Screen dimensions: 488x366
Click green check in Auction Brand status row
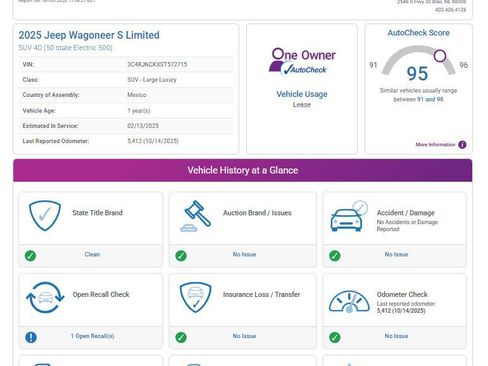(181, 256)
